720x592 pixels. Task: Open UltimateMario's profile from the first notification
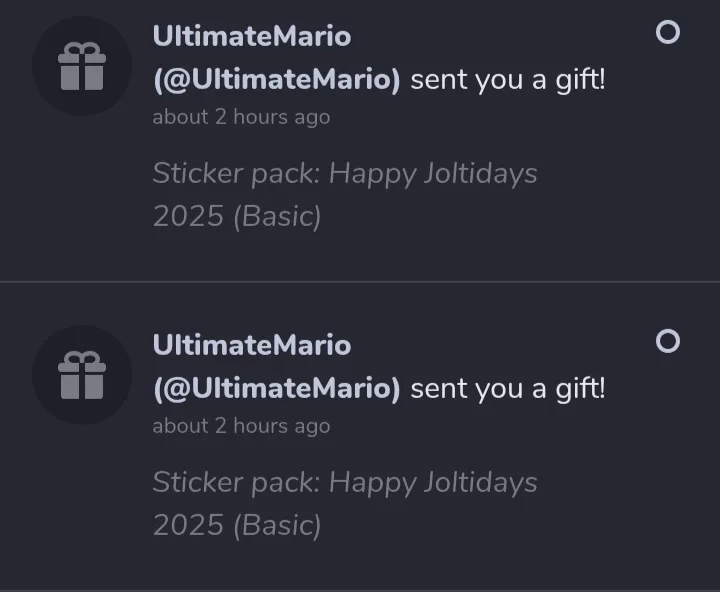pos(251,36)
